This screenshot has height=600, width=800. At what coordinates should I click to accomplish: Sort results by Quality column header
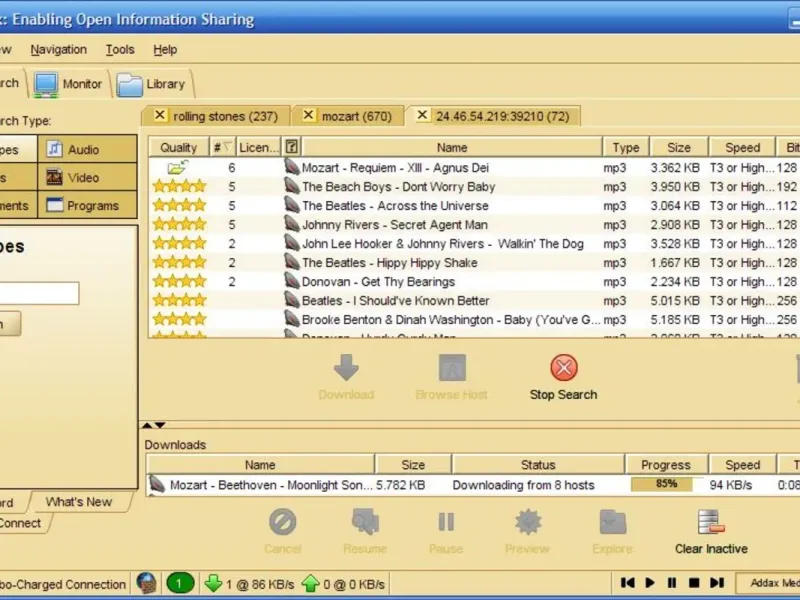178,147
